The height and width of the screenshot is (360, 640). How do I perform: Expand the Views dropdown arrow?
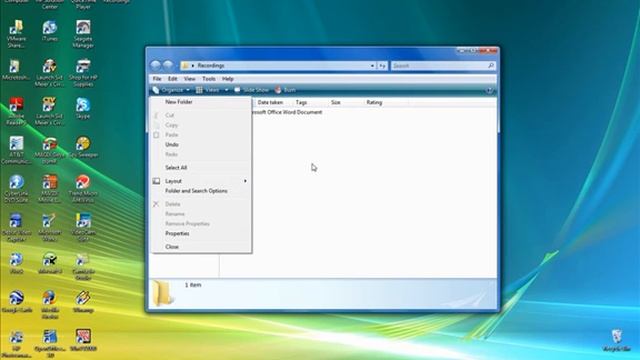227,90
